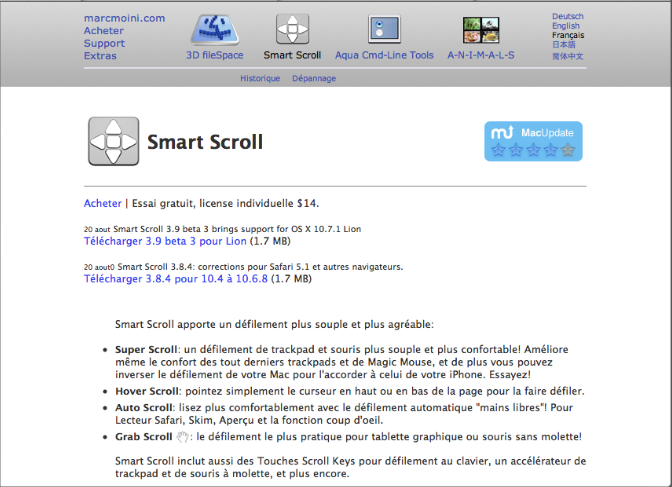672x487 pixels.
Task: Open the A-N-I-M-A-L-S photo grid icon
Action: (481, 30)
